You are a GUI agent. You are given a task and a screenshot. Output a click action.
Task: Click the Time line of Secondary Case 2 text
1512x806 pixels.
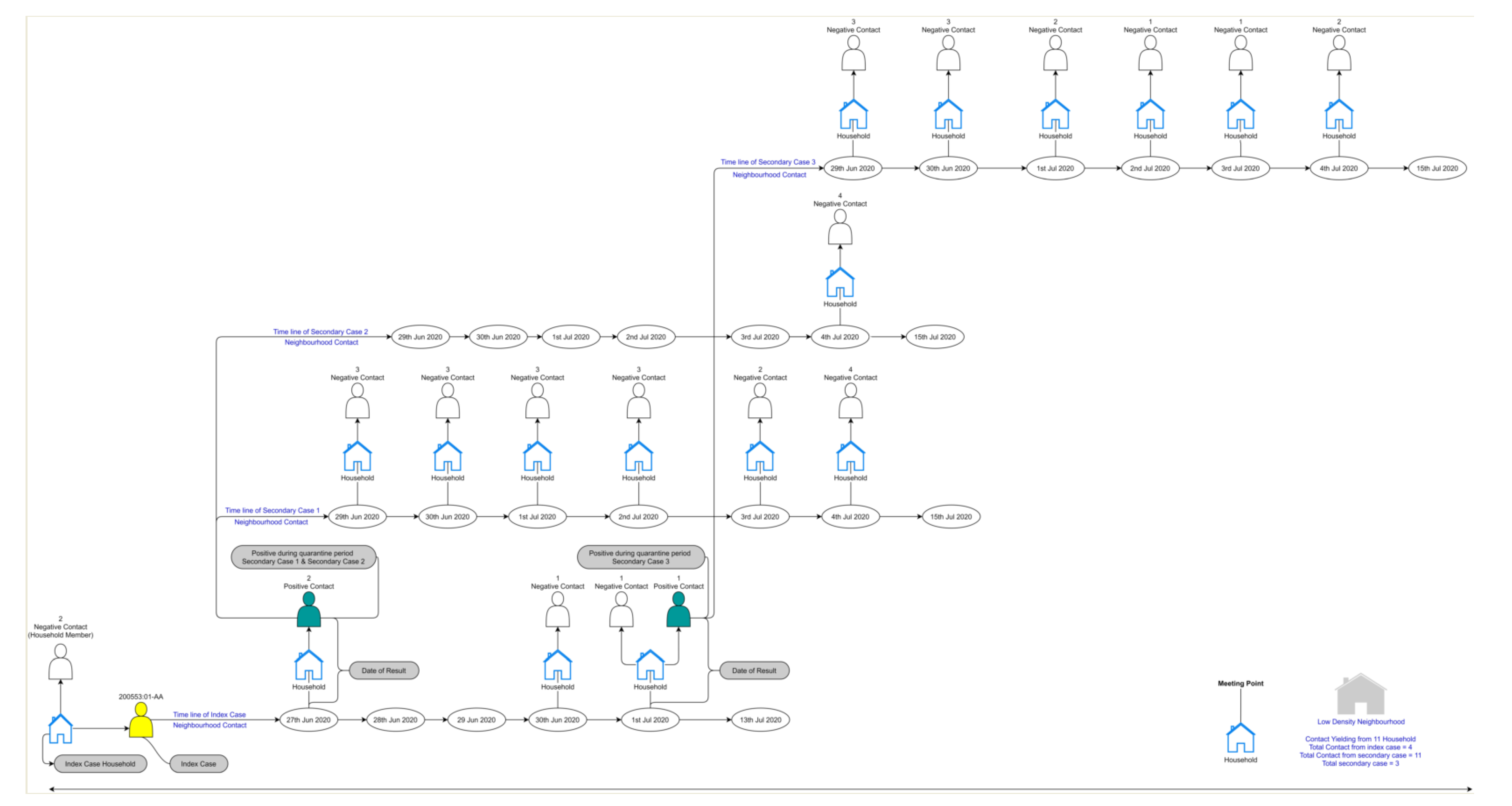(321, 331)
